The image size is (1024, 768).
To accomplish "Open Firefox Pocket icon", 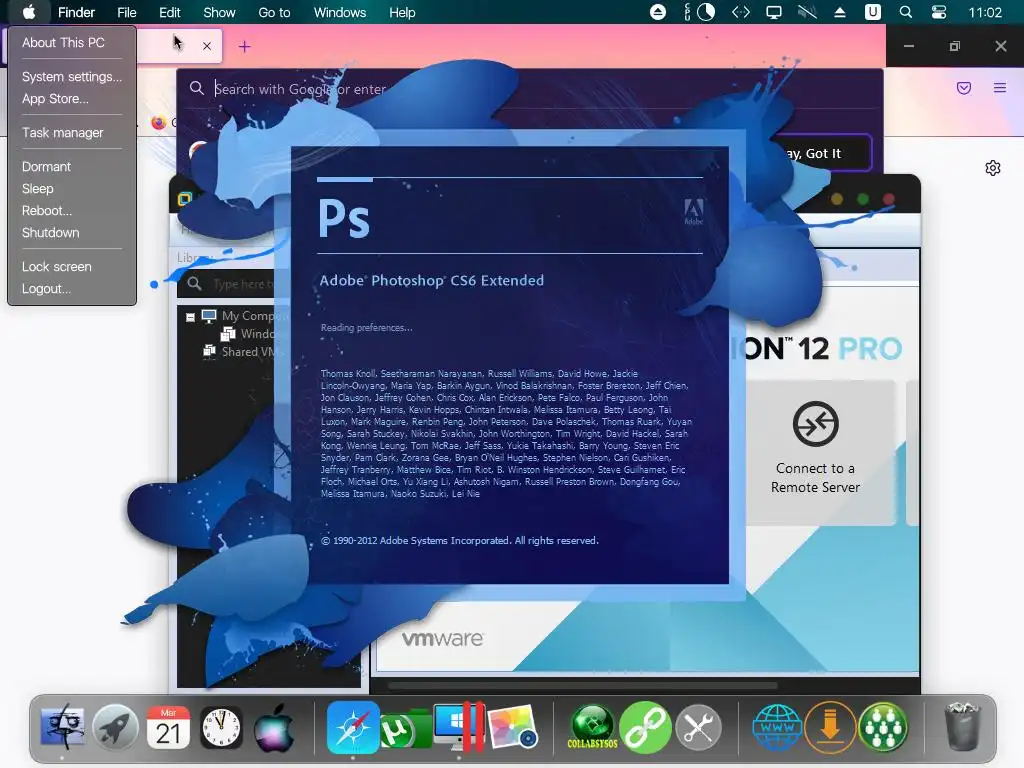I will coord(964,88).
